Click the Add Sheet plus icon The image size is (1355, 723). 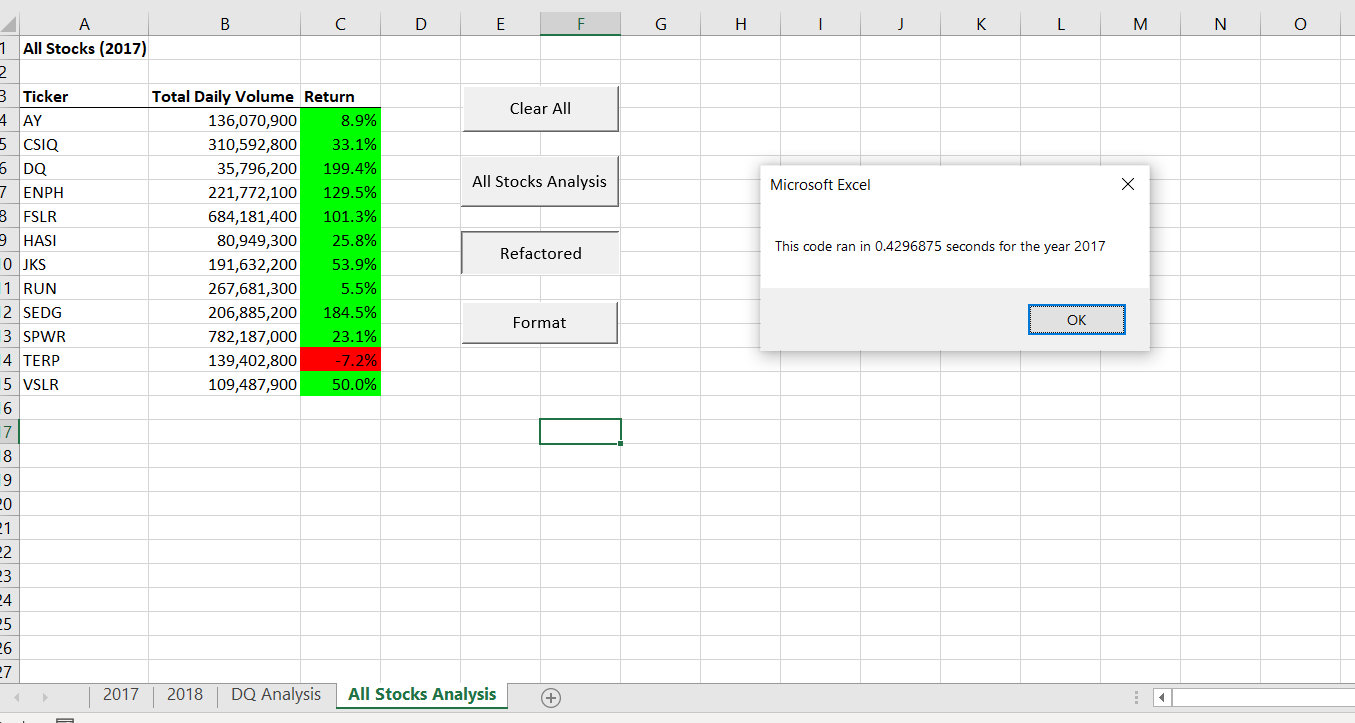click(x=550, y=698)
